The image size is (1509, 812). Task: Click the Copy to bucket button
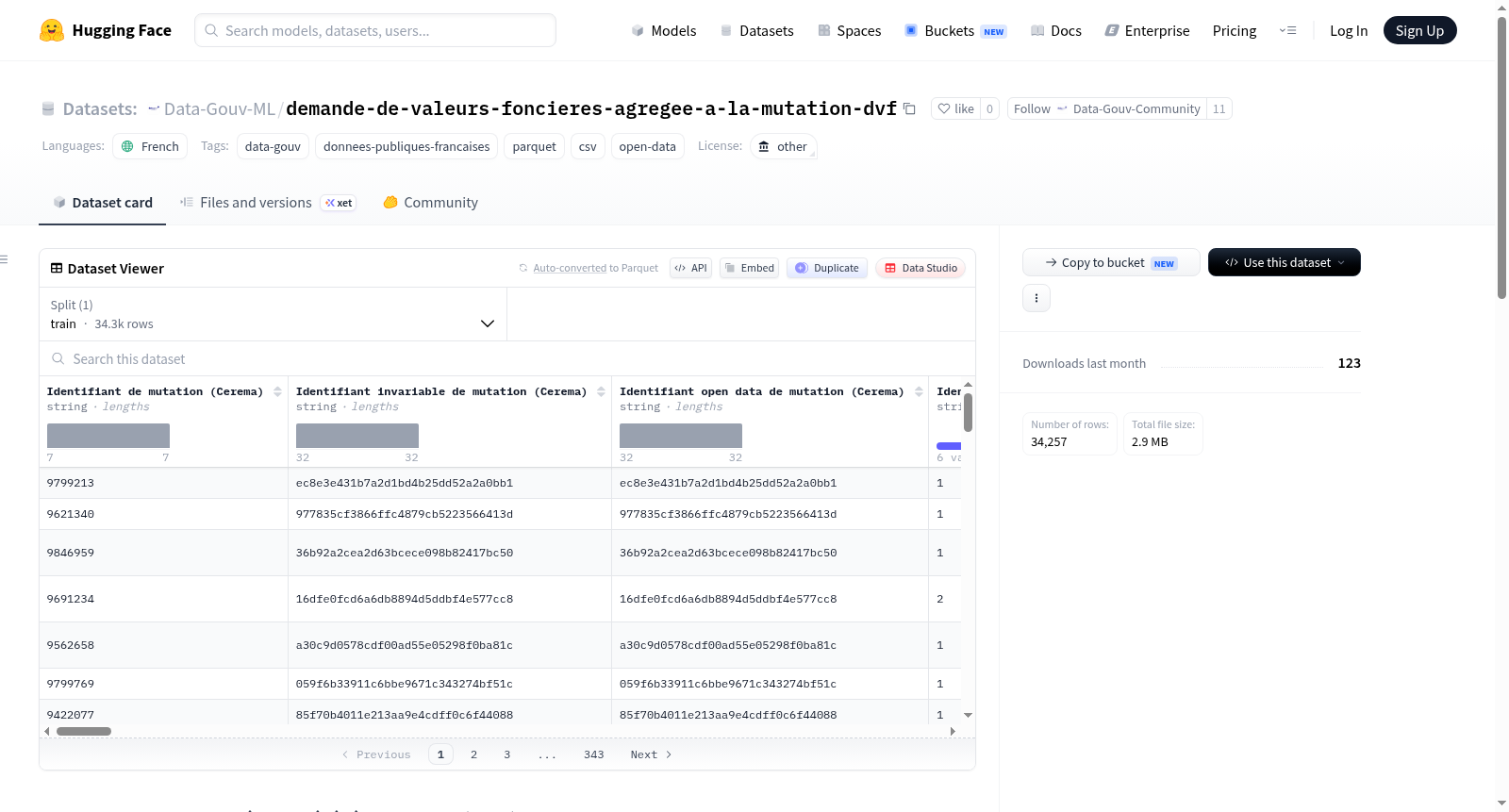(1111, 262)
